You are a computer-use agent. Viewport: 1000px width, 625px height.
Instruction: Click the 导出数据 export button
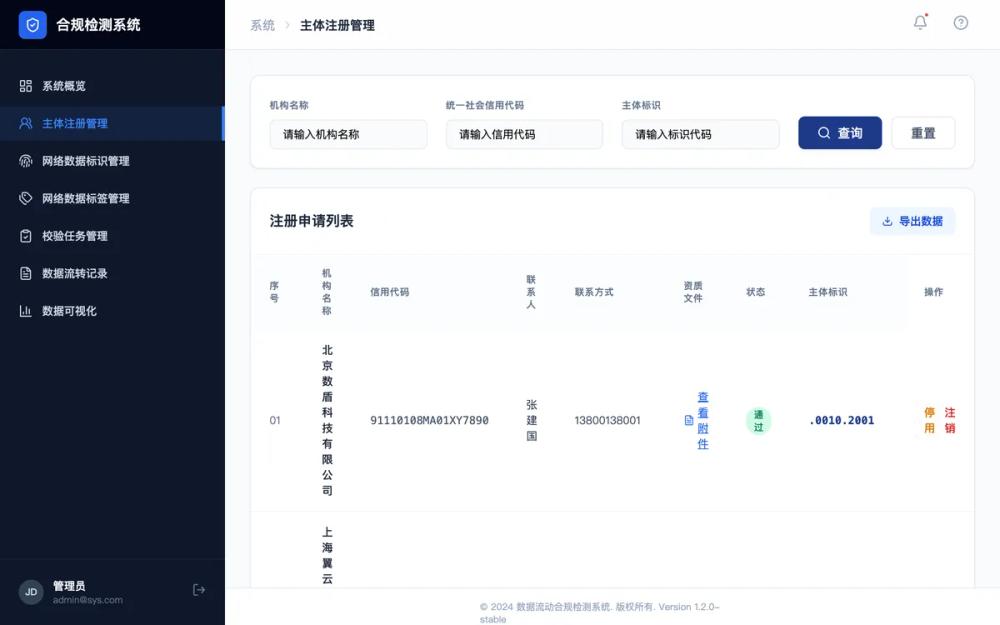[911, 220]
